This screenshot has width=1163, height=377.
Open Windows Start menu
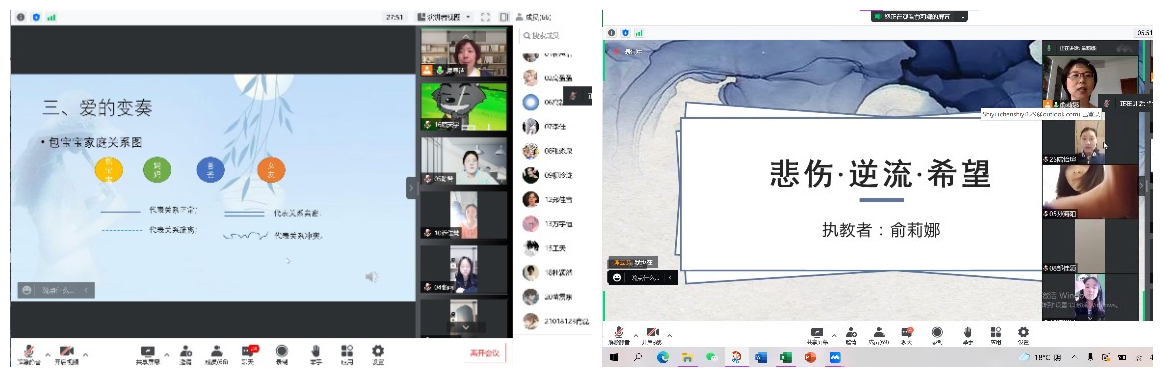[614, 358]
